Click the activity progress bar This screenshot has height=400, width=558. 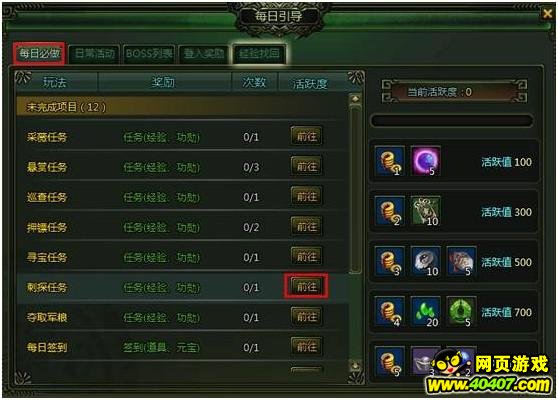click(x=452, y=121)
